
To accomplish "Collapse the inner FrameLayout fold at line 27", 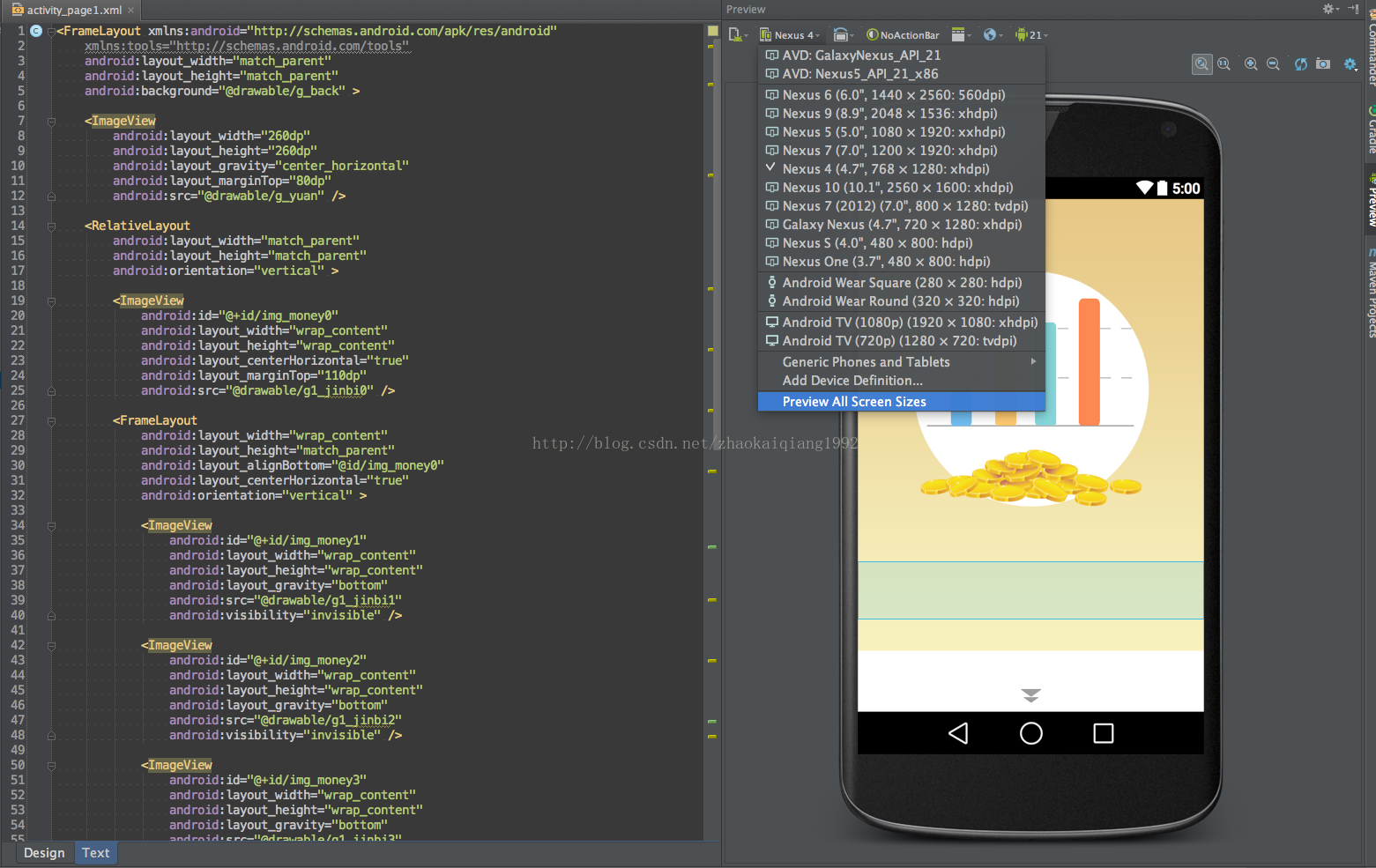I will [51, 421].
